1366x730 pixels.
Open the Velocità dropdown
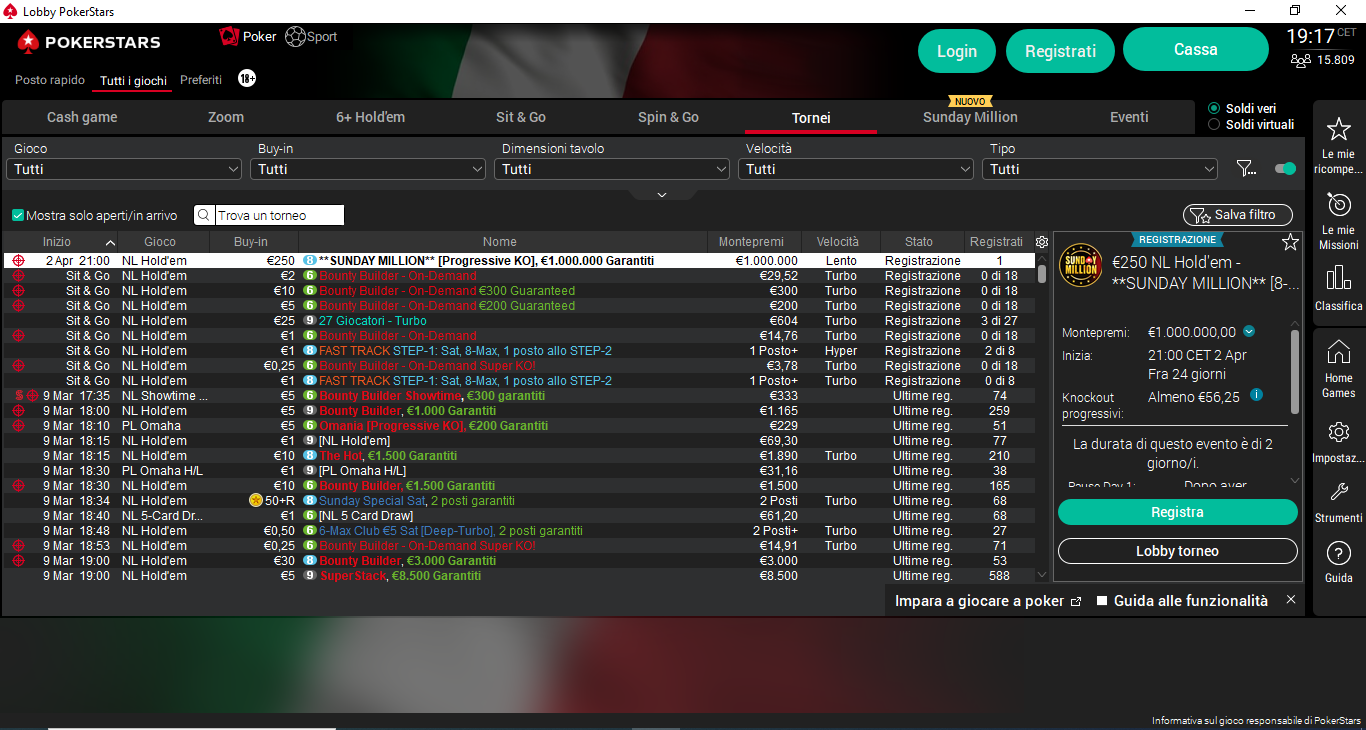tap(856, 169)
